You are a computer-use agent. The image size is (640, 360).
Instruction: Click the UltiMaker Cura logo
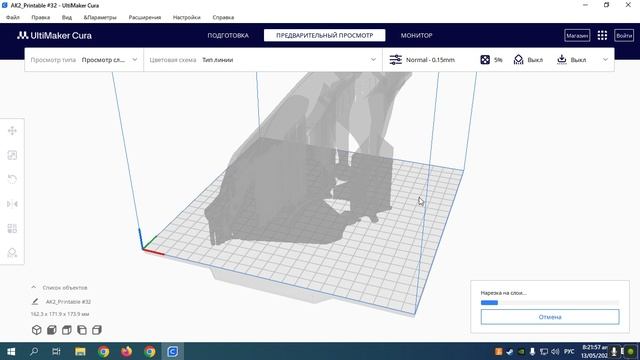(x=54, y=36)
